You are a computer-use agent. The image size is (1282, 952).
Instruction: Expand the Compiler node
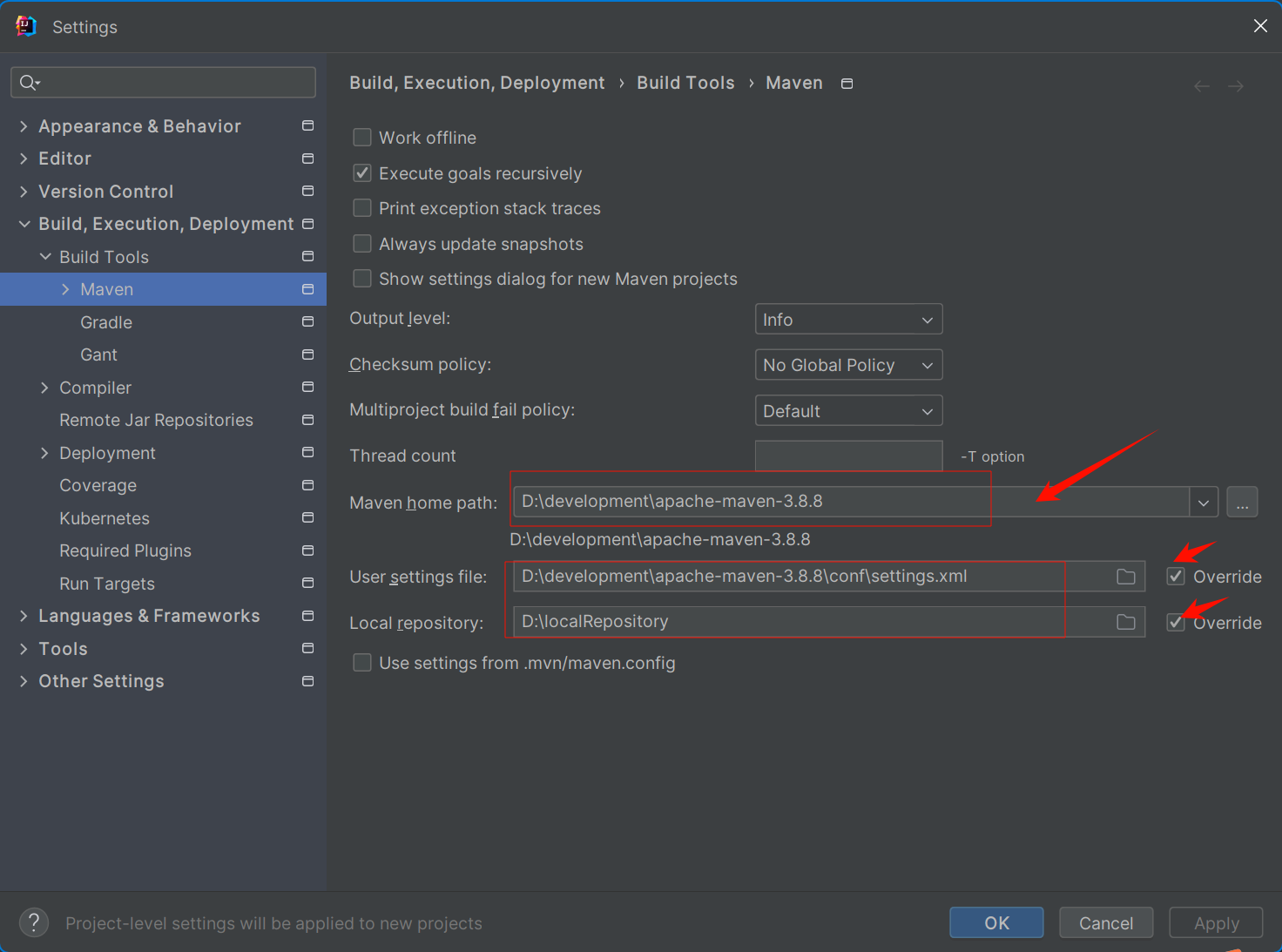[44, 388]
